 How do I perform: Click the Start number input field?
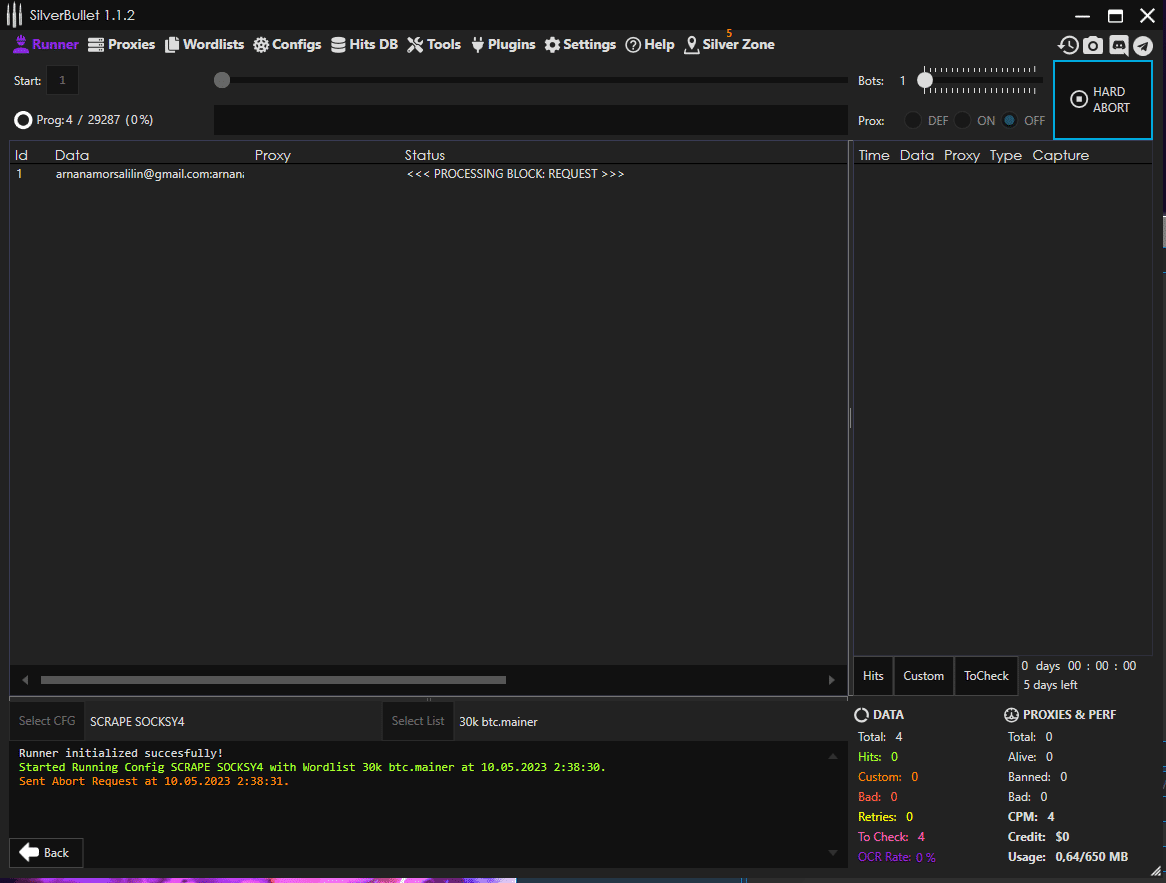(x=62, y=80)
